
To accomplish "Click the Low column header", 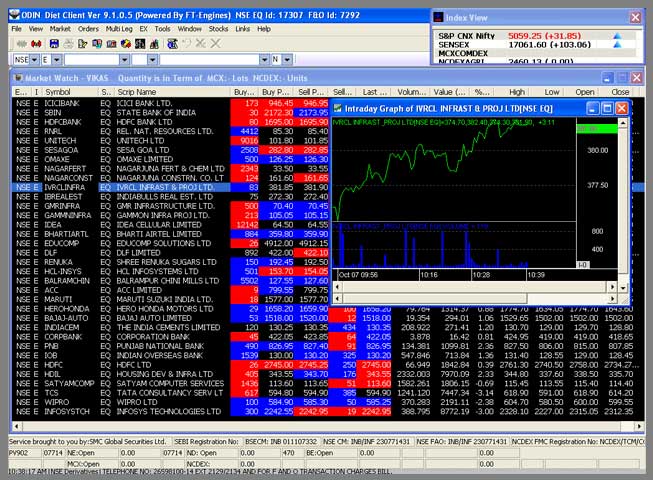I will point(546,92).
